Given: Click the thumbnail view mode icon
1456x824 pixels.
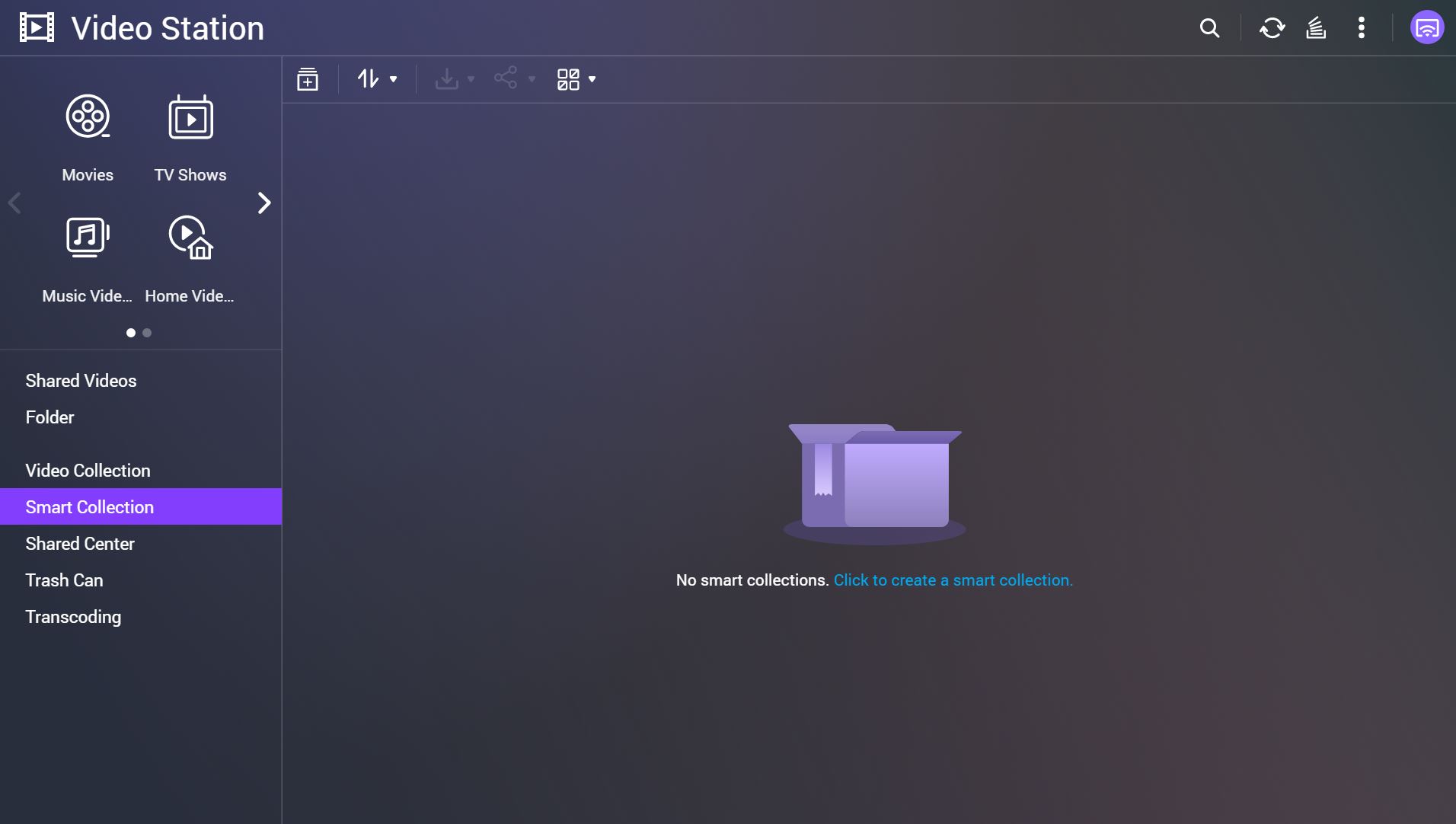Looking at the screenshot, I should (x=568, y=79).
